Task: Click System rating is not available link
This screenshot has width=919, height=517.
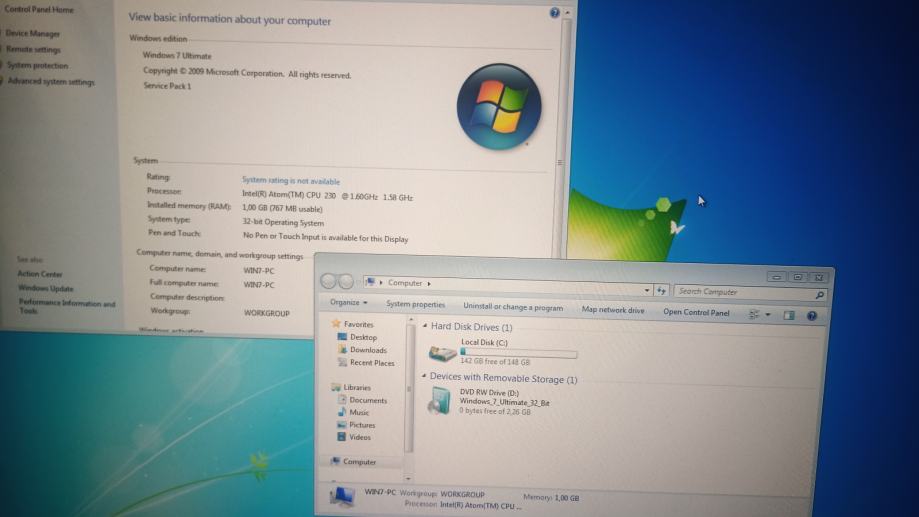Action: coord(291,179)
